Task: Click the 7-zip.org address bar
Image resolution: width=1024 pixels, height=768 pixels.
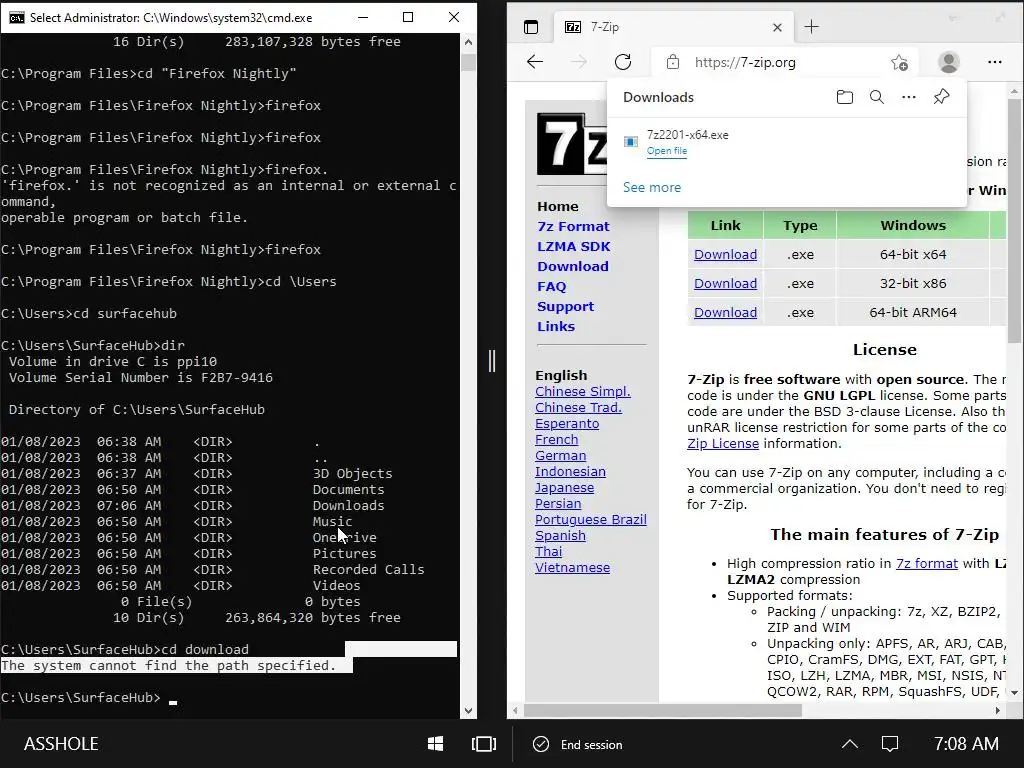Action: pos(784,63)
